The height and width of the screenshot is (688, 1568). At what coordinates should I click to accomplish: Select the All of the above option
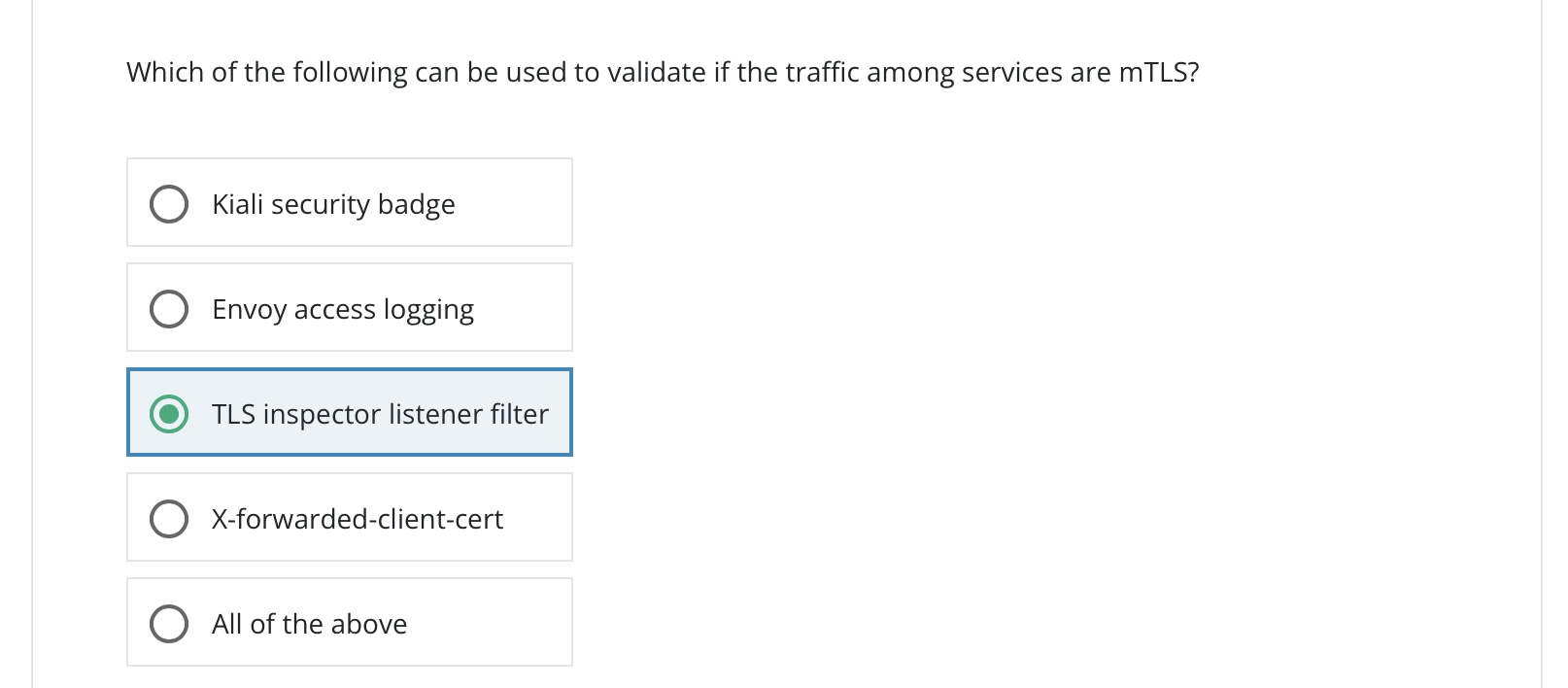[349, 622]
